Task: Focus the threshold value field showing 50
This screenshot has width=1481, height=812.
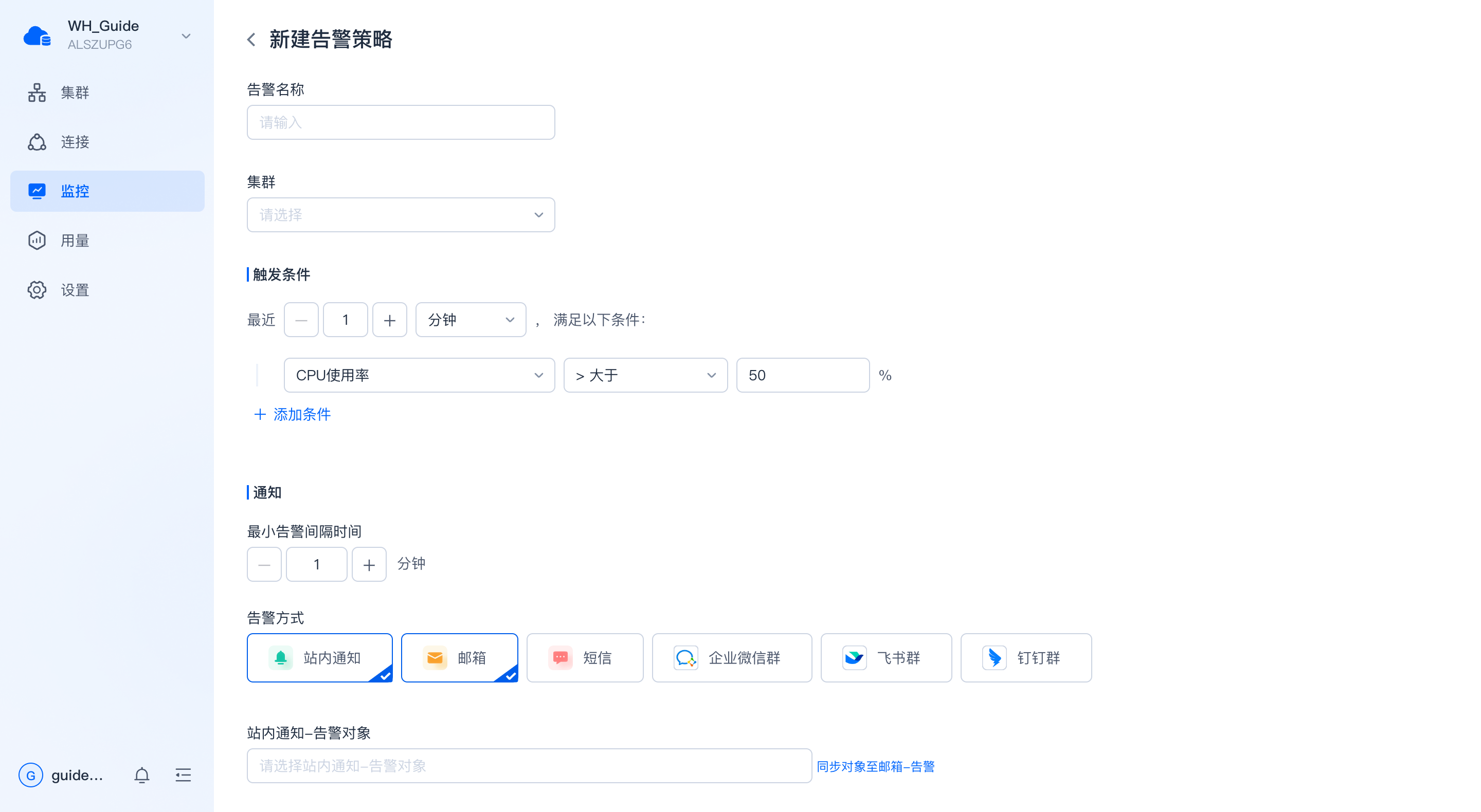Action: pyautogui.click(x=803, y=375)
